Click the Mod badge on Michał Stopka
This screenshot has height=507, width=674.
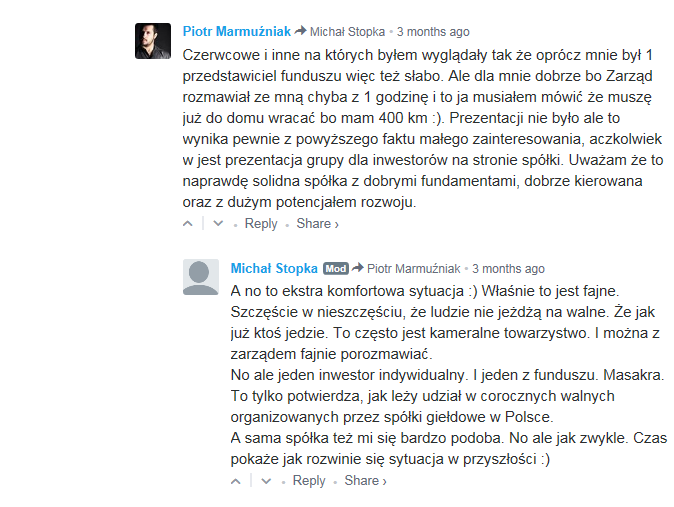point(336,269)
